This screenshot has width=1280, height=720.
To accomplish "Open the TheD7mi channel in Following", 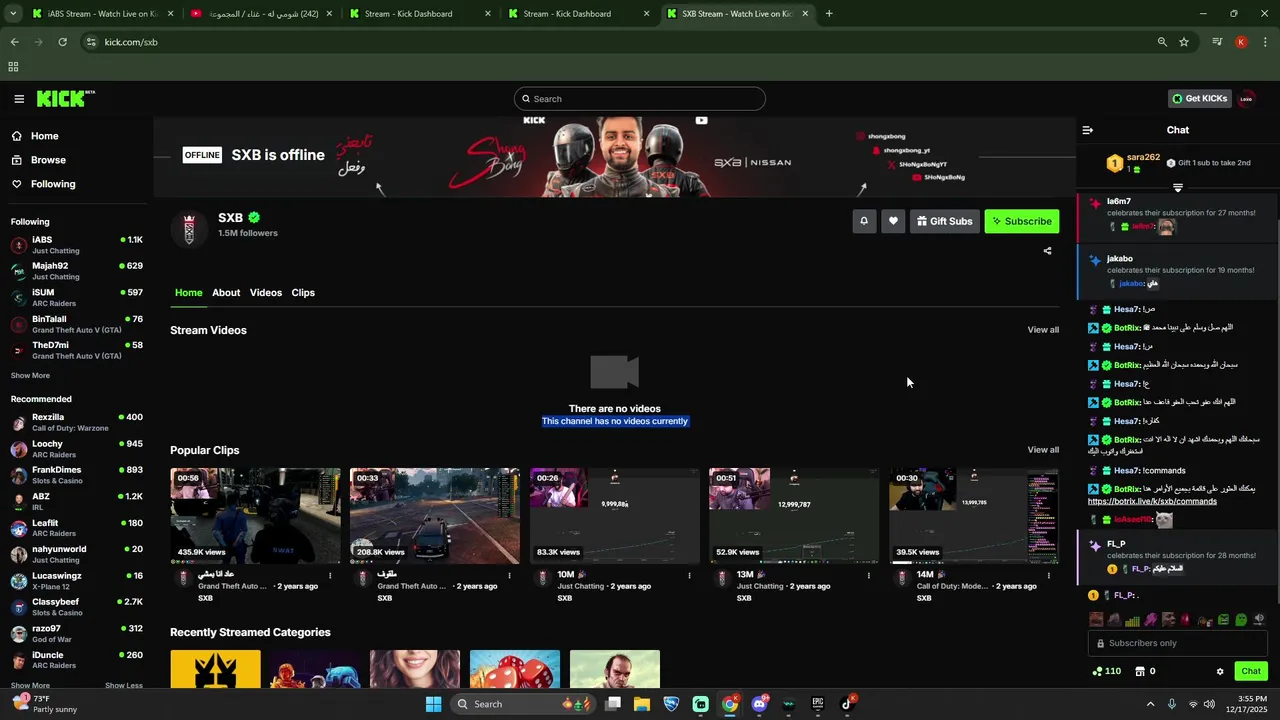I will 76,350.
